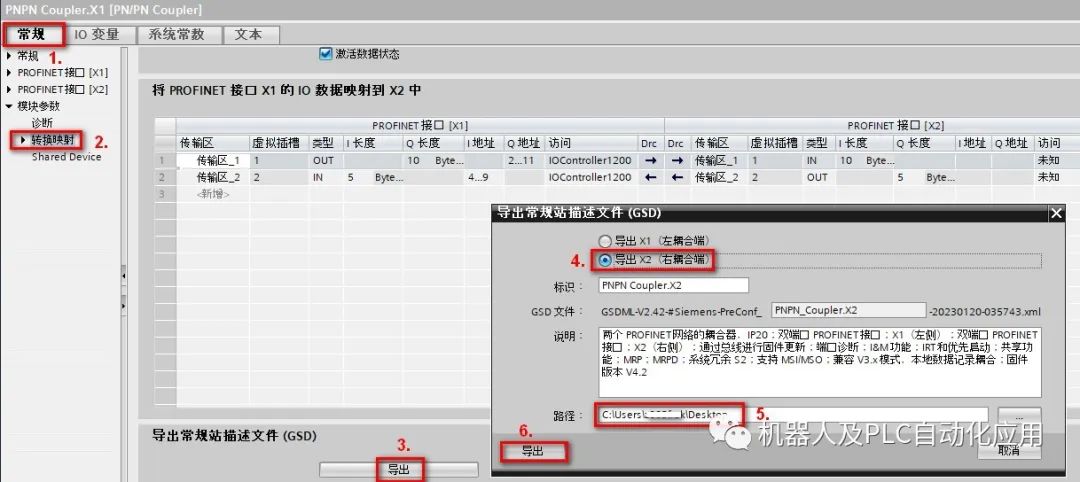Click the Q 地址 cell showing 2...11
This screenshot has width=1080, height=482.
point(525,160)
